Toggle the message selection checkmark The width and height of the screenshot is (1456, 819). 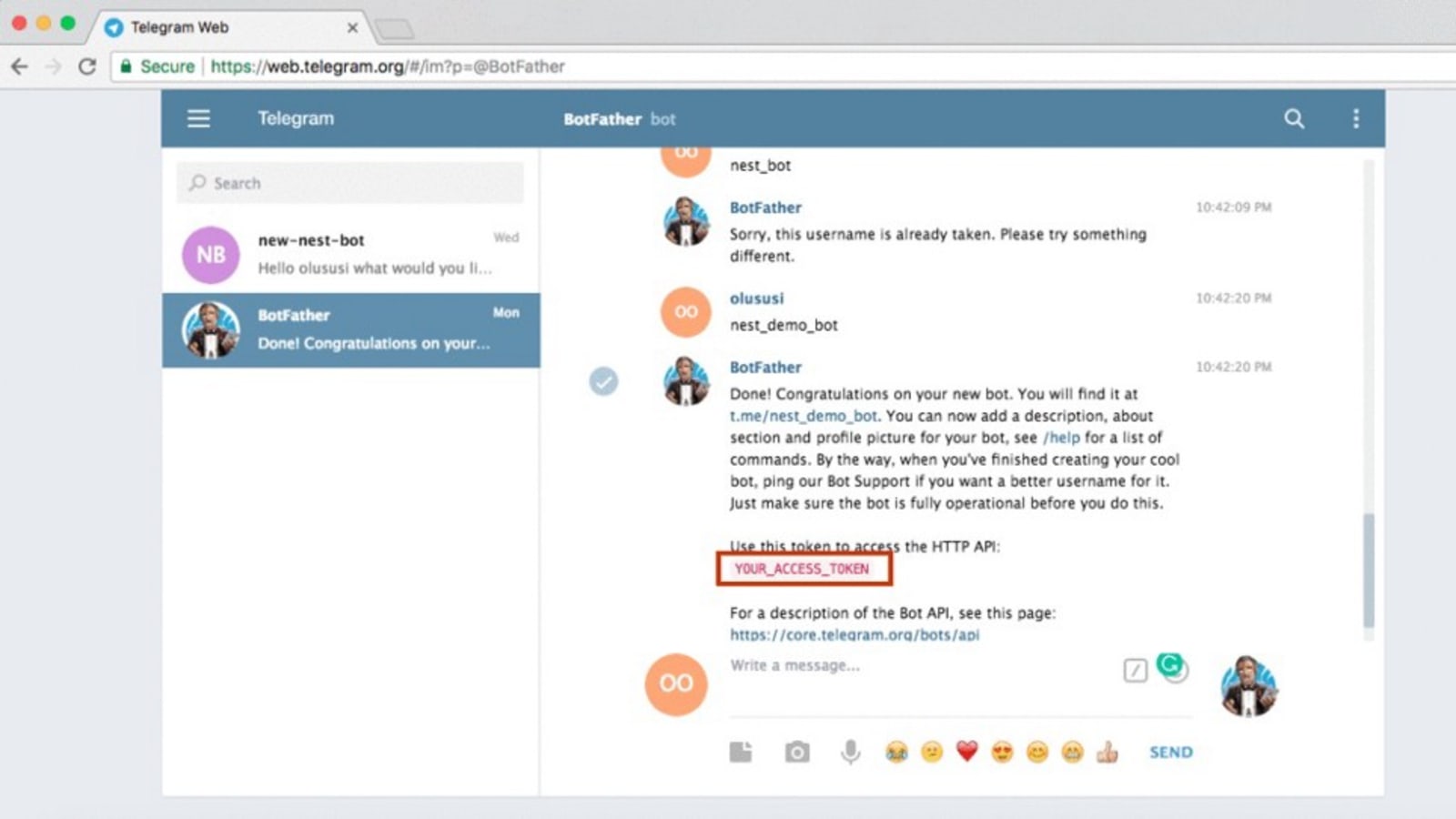click(603, 380)
